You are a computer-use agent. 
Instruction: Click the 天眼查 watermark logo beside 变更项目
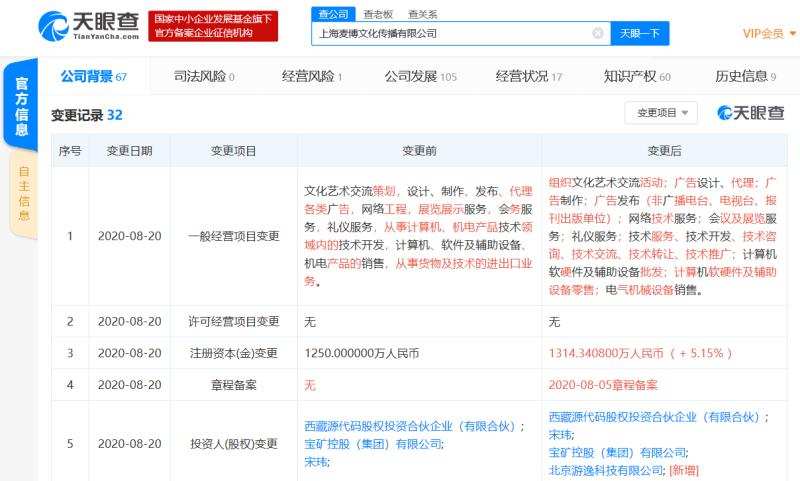[x=750, y=113]
